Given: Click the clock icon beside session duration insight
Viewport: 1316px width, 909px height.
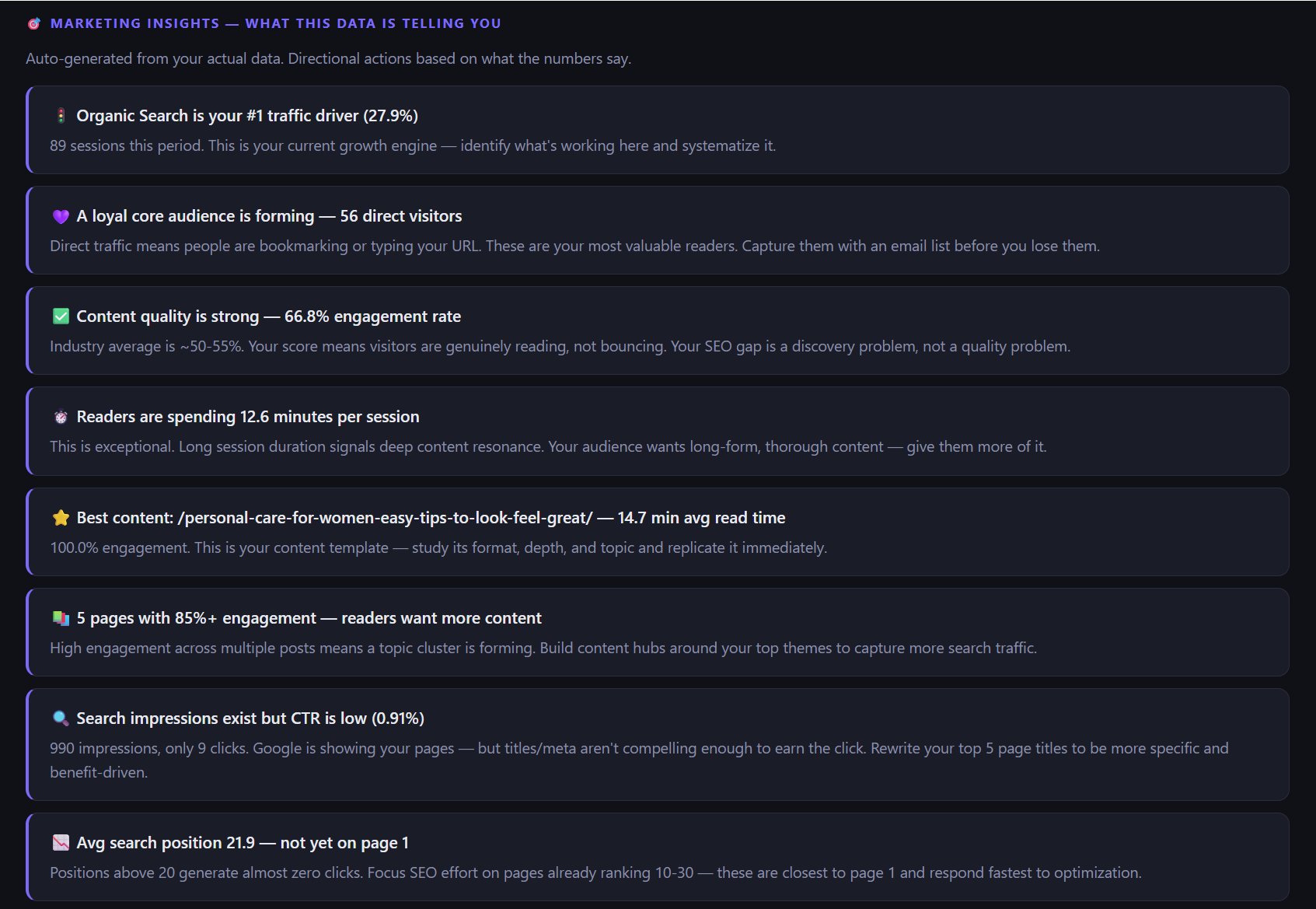Looking at the screenshot, I should pos(61,417).
